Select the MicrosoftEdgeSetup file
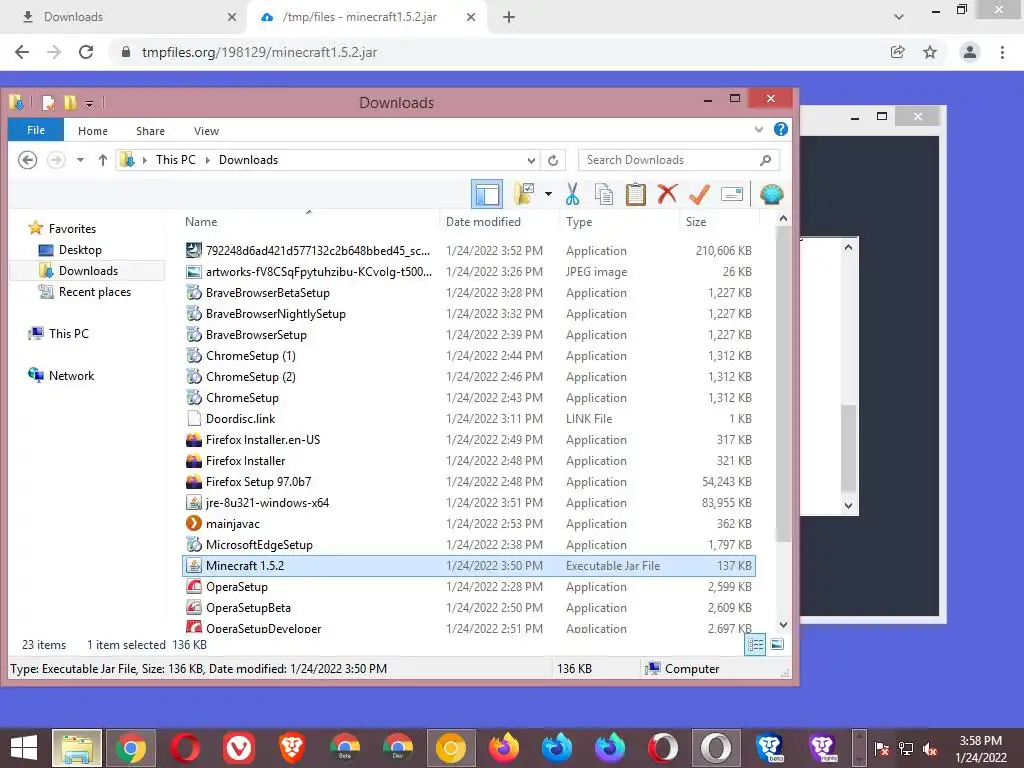This screenshot has width=1024, height=768. pos(468,545)
